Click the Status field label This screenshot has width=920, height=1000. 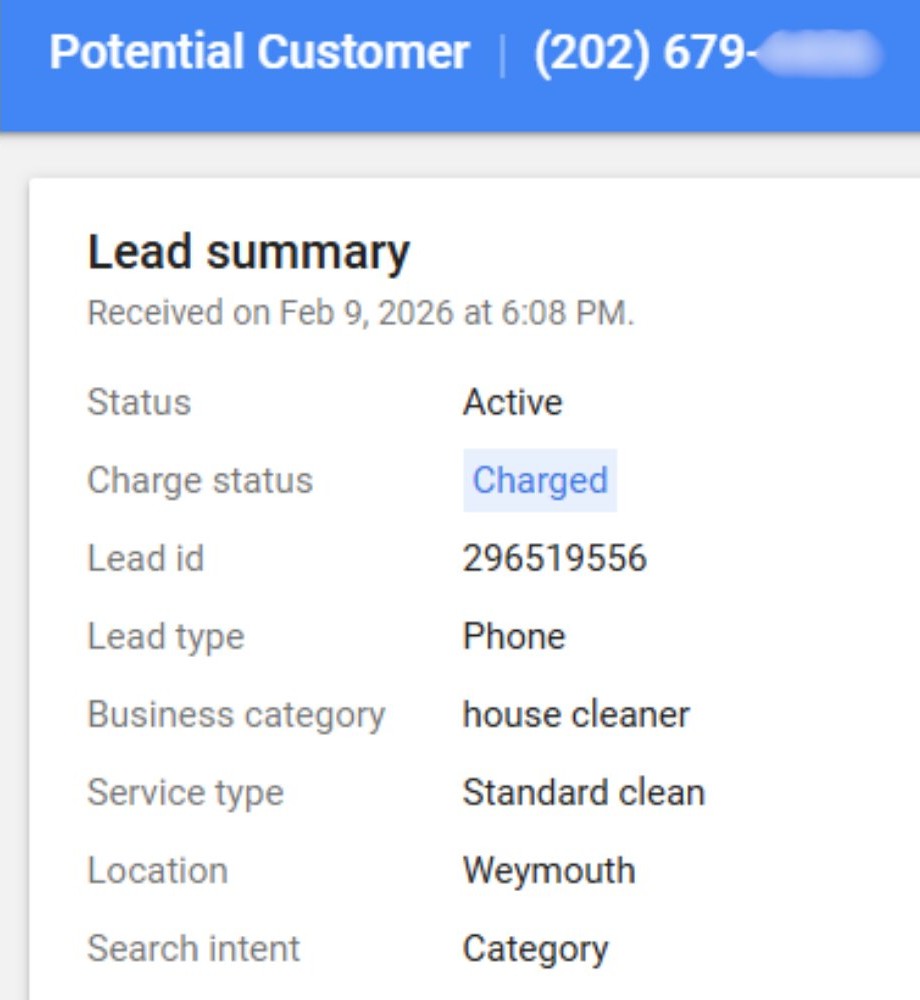pos(139,403)
